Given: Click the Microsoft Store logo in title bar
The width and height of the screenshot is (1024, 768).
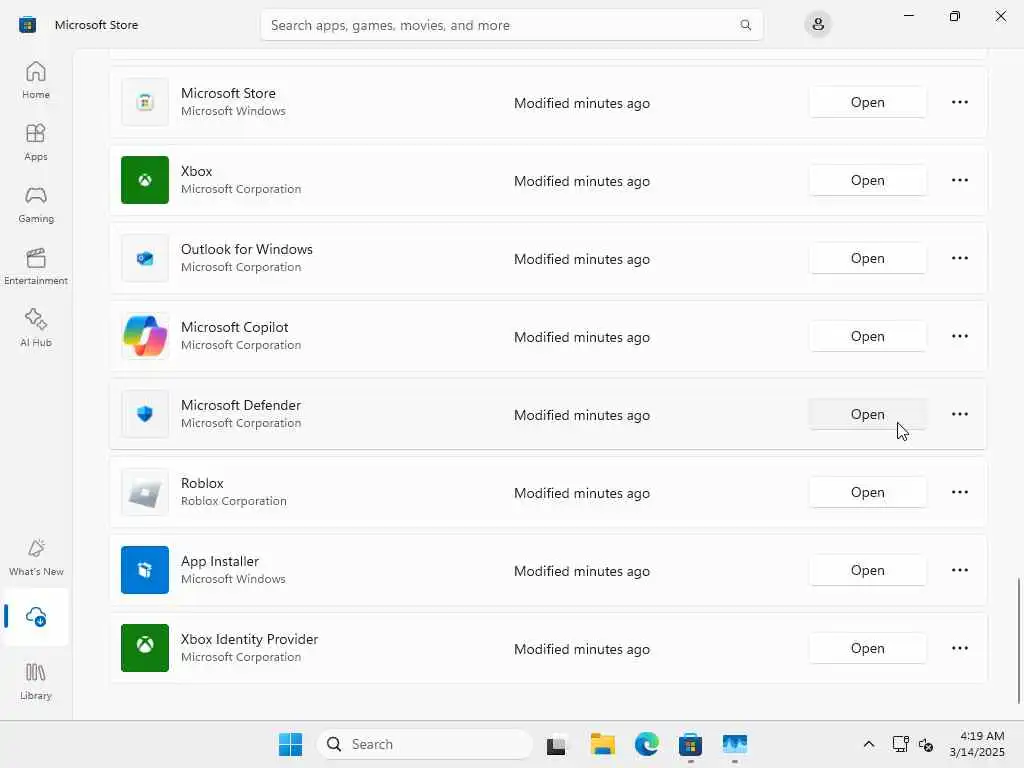Looking at the screenshot, I should (x=27, y=25).
